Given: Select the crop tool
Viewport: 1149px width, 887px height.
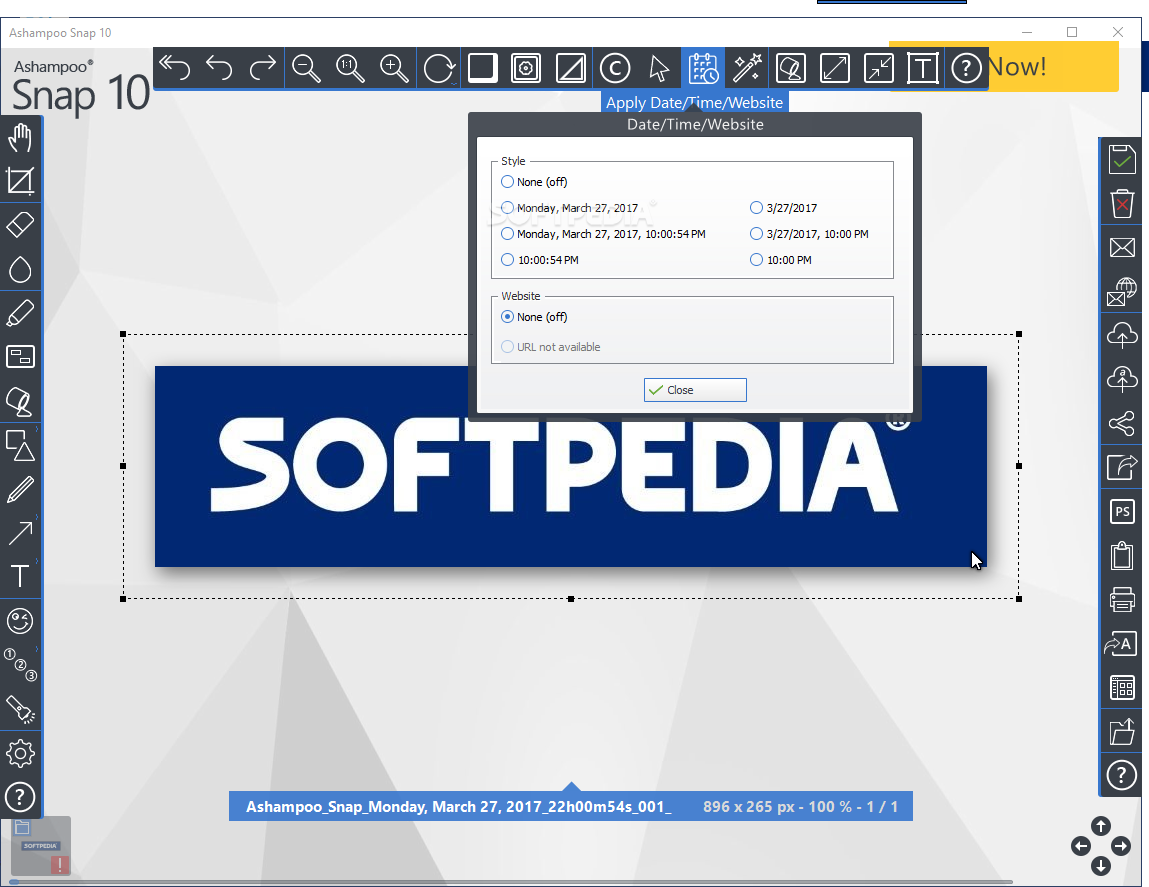Looking at the screenshot, I should (21, 181).
